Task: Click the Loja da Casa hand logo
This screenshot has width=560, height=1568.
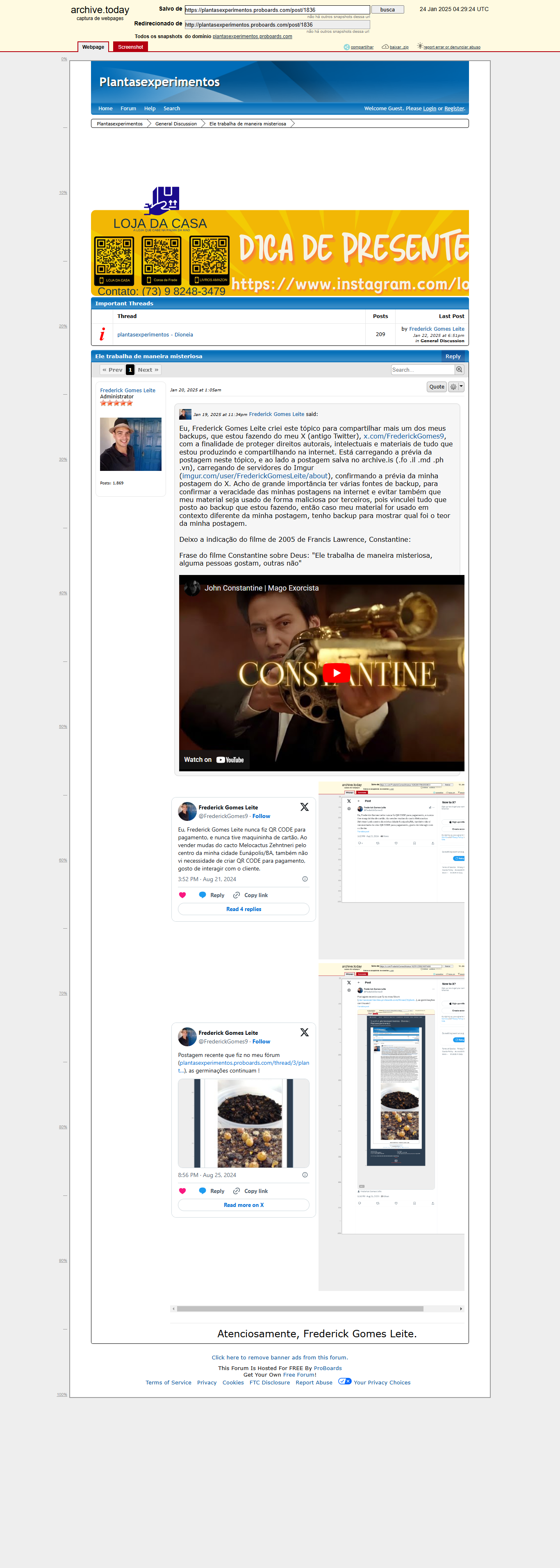Action: 161,200
